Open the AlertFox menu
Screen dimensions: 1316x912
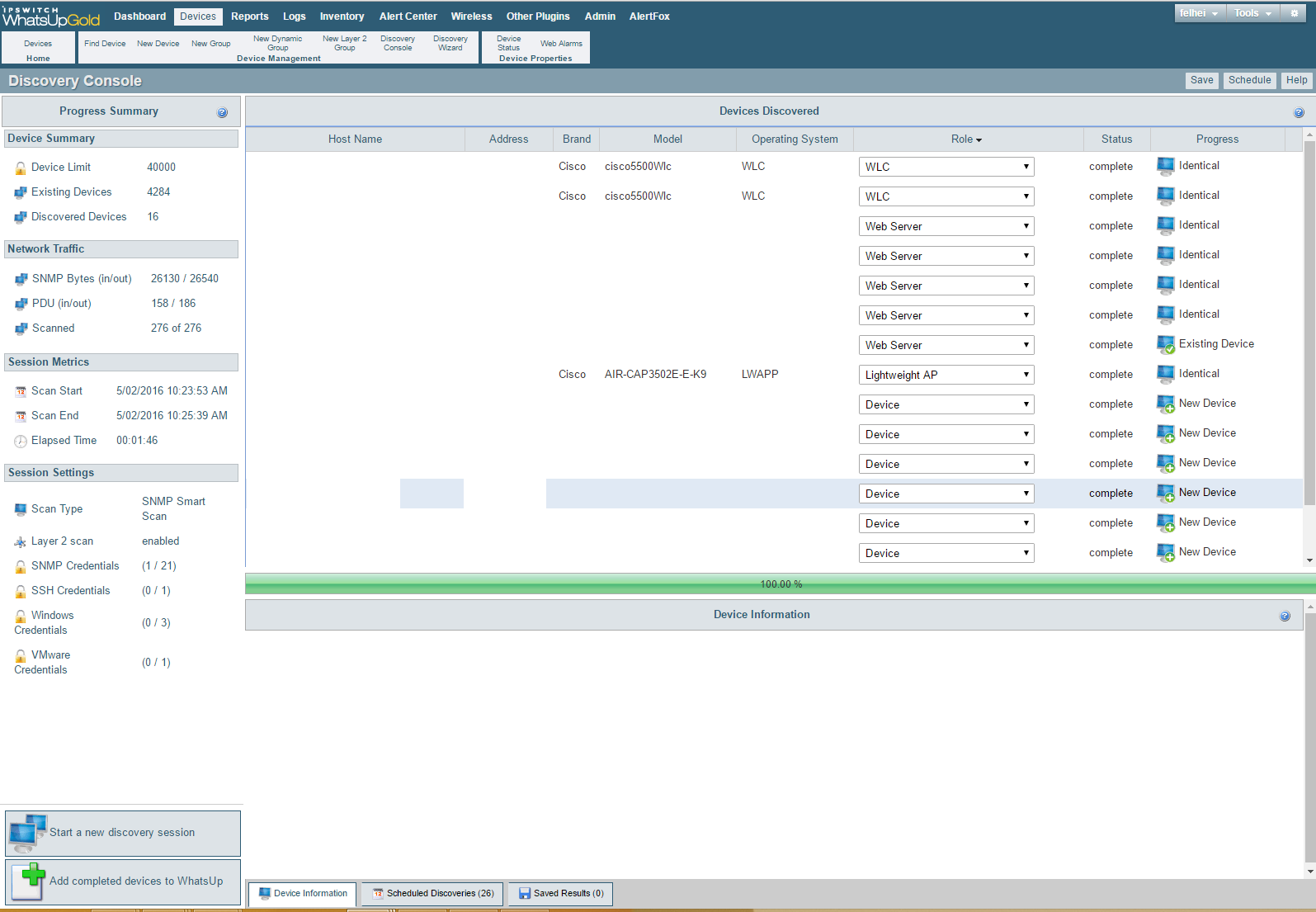[x=649, y=17]
